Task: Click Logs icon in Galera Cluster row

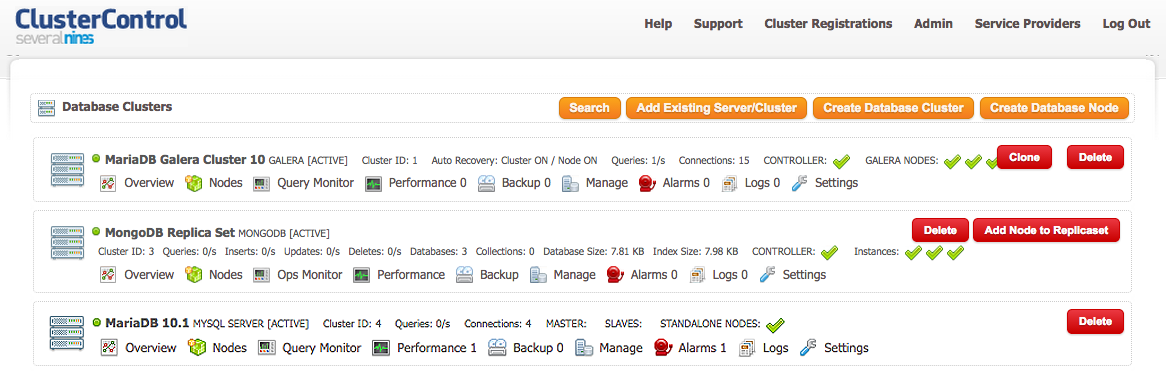Action: pos(729,183)
